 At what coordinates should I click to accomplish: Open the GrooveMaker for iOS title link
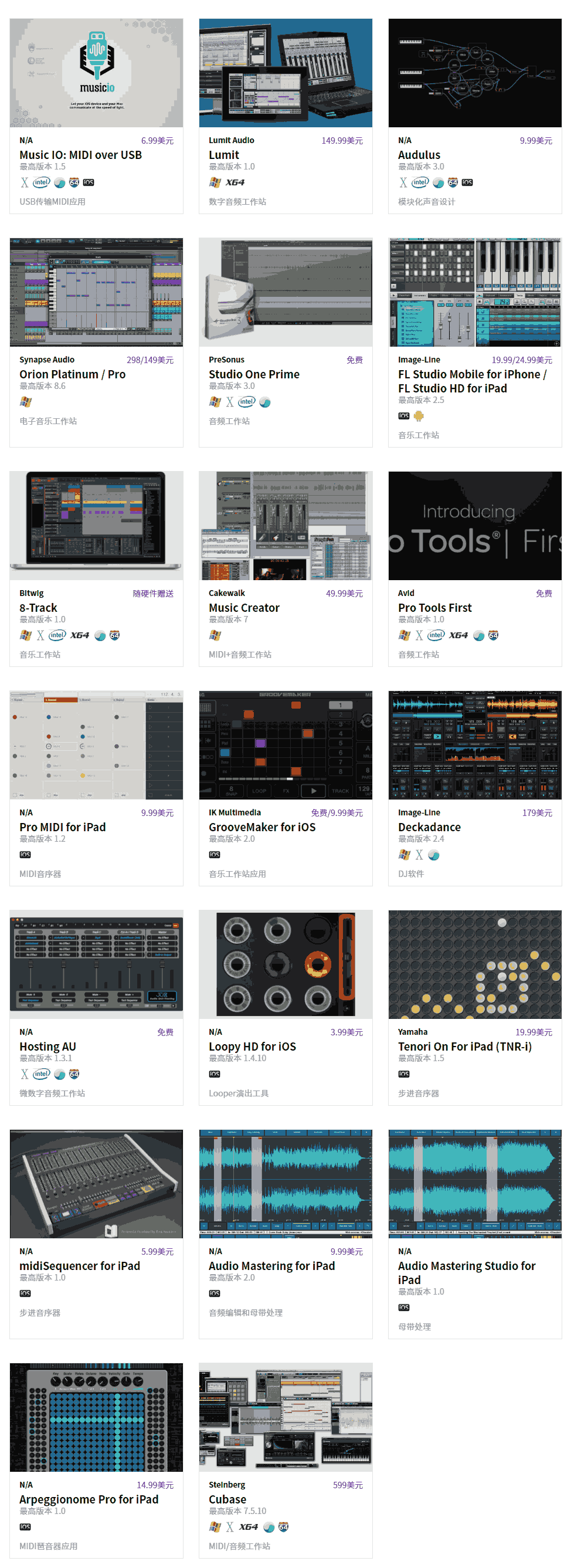261,827
